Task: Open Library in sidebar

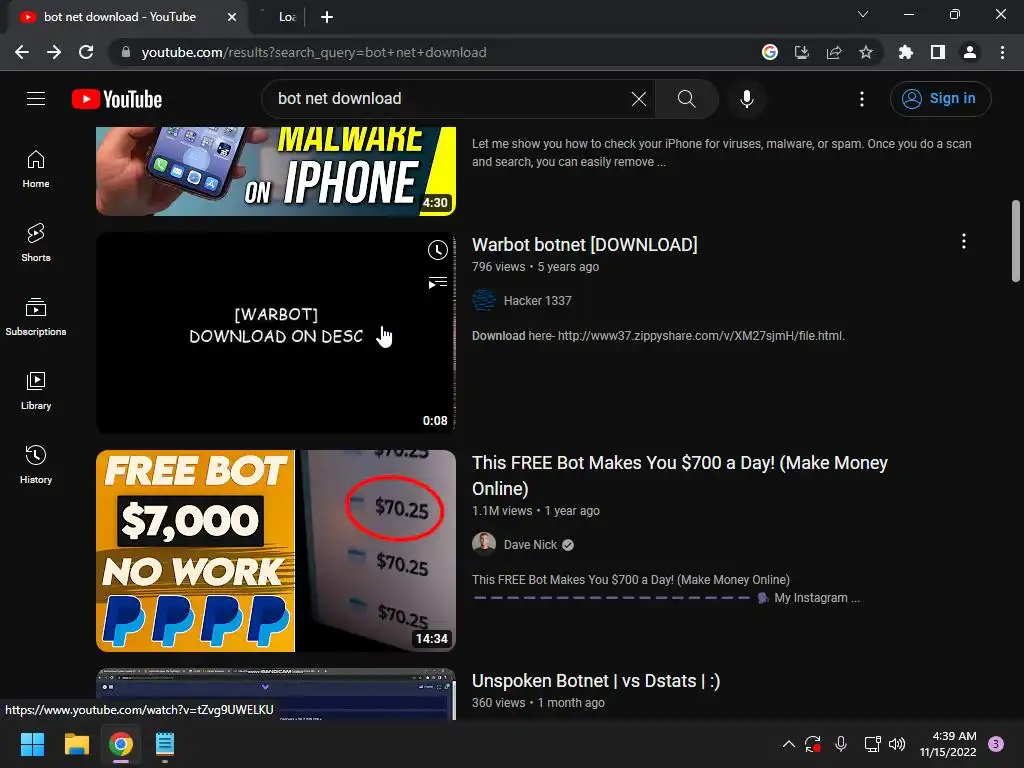Action: pyautogui.click(x=36, y=391)
